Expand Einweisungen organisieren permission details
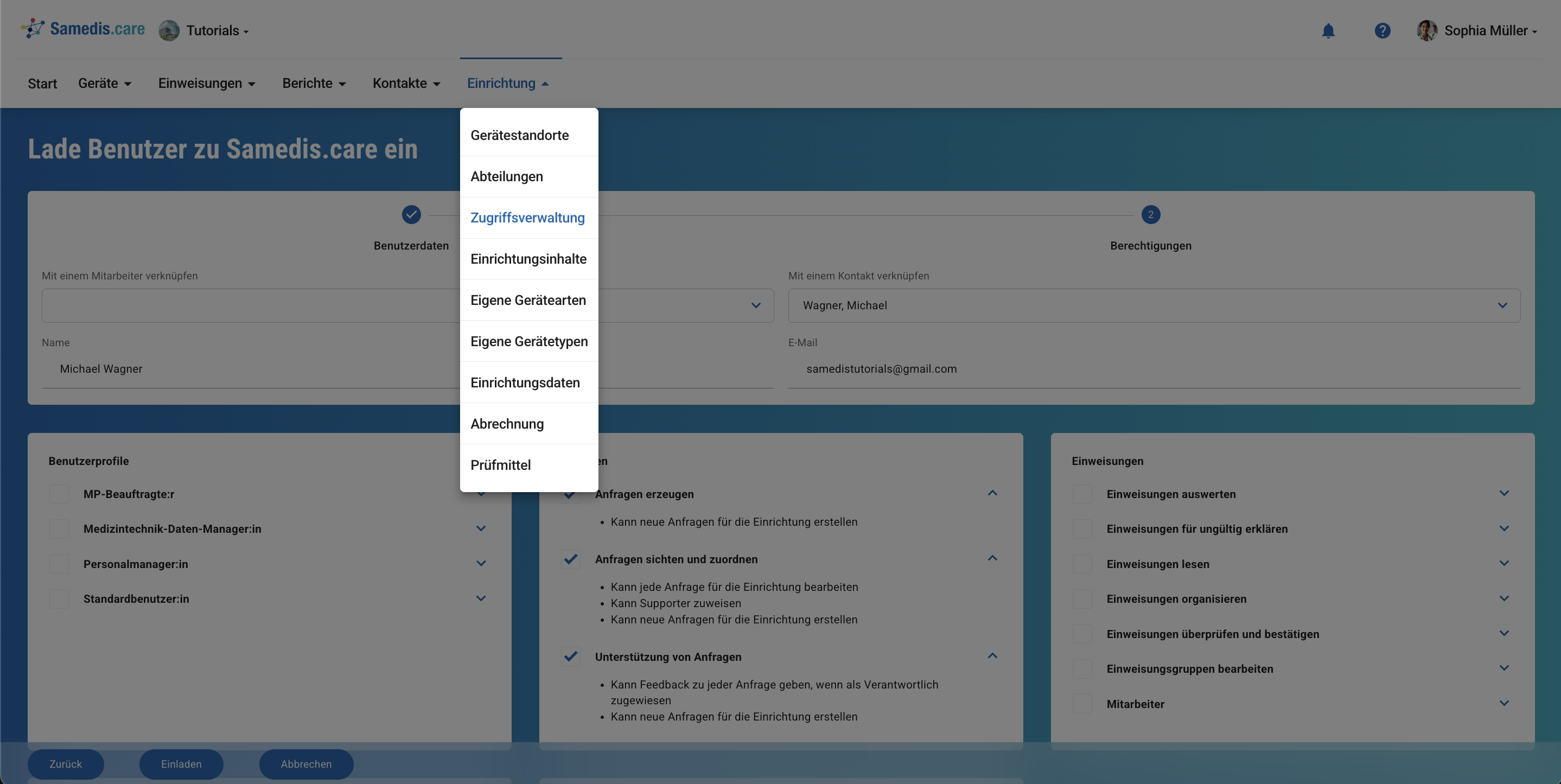The width and height of the screenshot is (1561, 784). pyautogui.click(x=1503, y=598)
